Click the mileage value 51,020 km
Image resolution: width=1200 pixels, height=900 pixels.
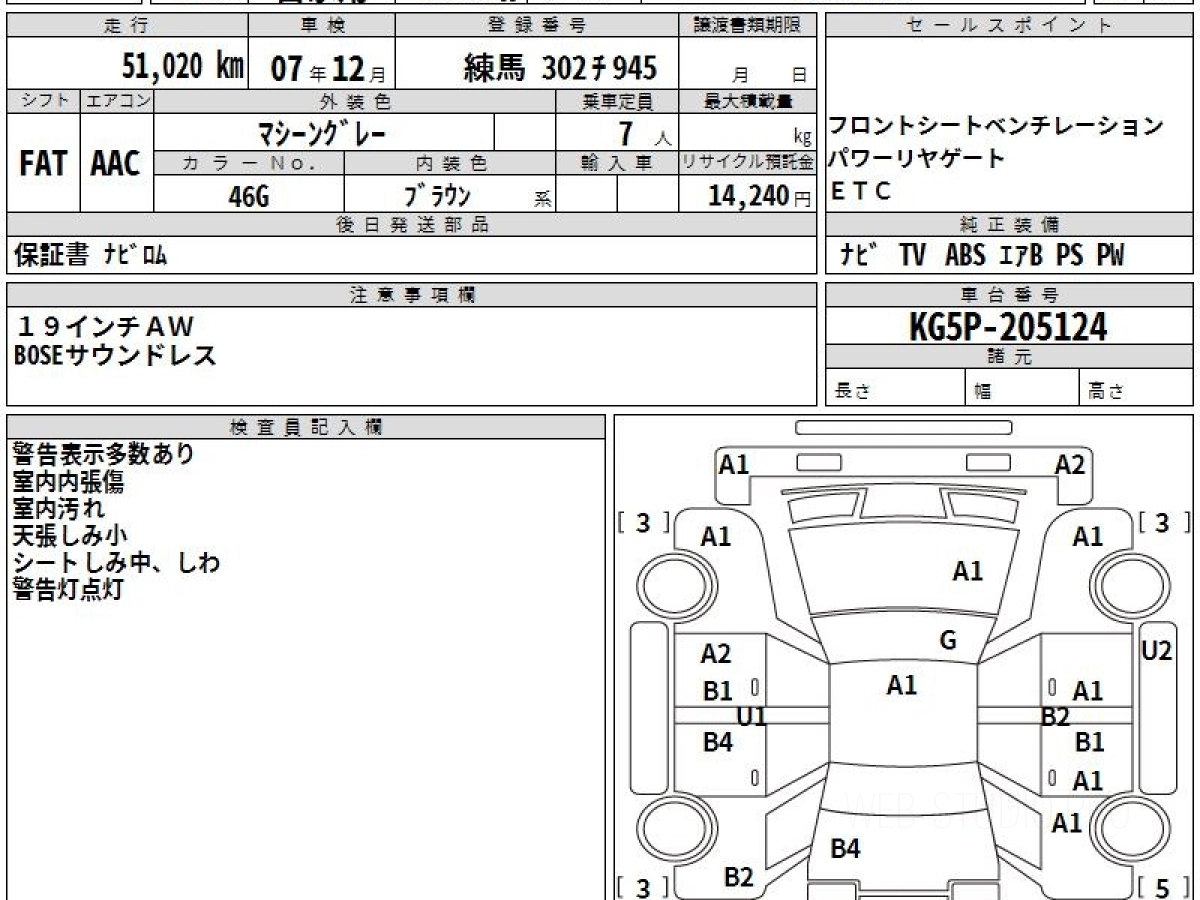pyautogui.click(x=183, y=67)
